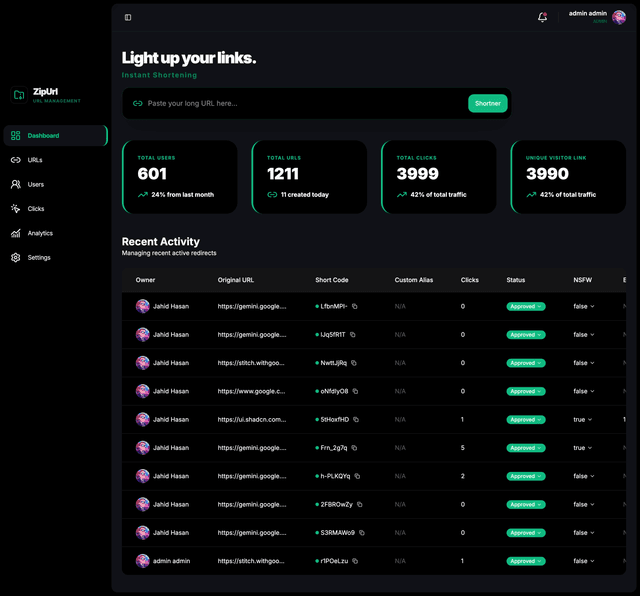The height and width of the screenshot is (596, 640).
Task: Click the NSFW column header
Action: coord(582,280)
